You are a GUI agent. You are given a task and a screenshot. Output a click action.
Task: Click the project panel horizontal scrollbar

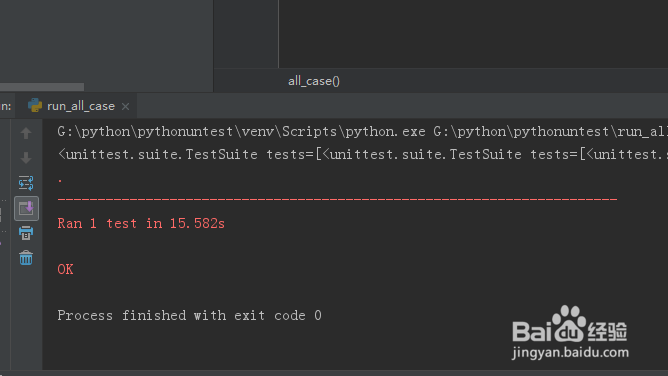[42, 87]
